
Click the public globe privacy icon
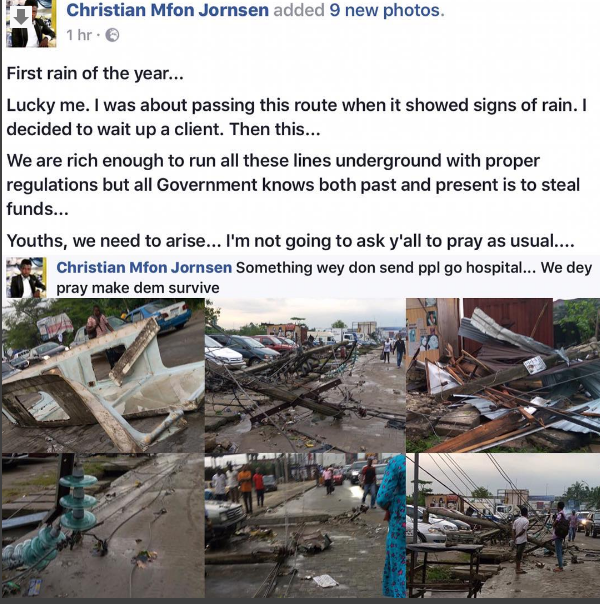coord(112,35)
